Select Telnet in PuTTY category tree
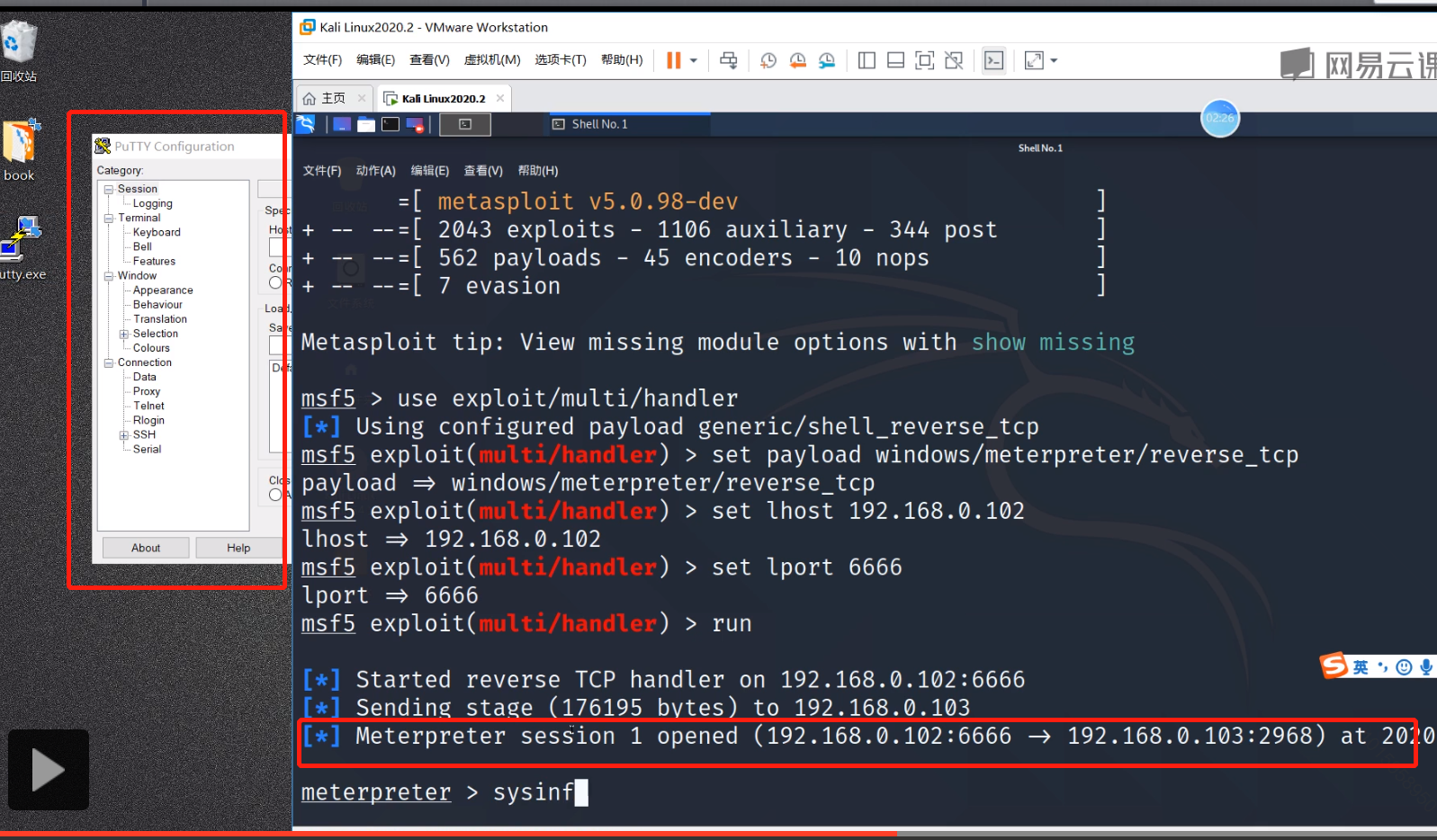The height and width of the screenshot is (840, 1437). (x=148, y=406)
